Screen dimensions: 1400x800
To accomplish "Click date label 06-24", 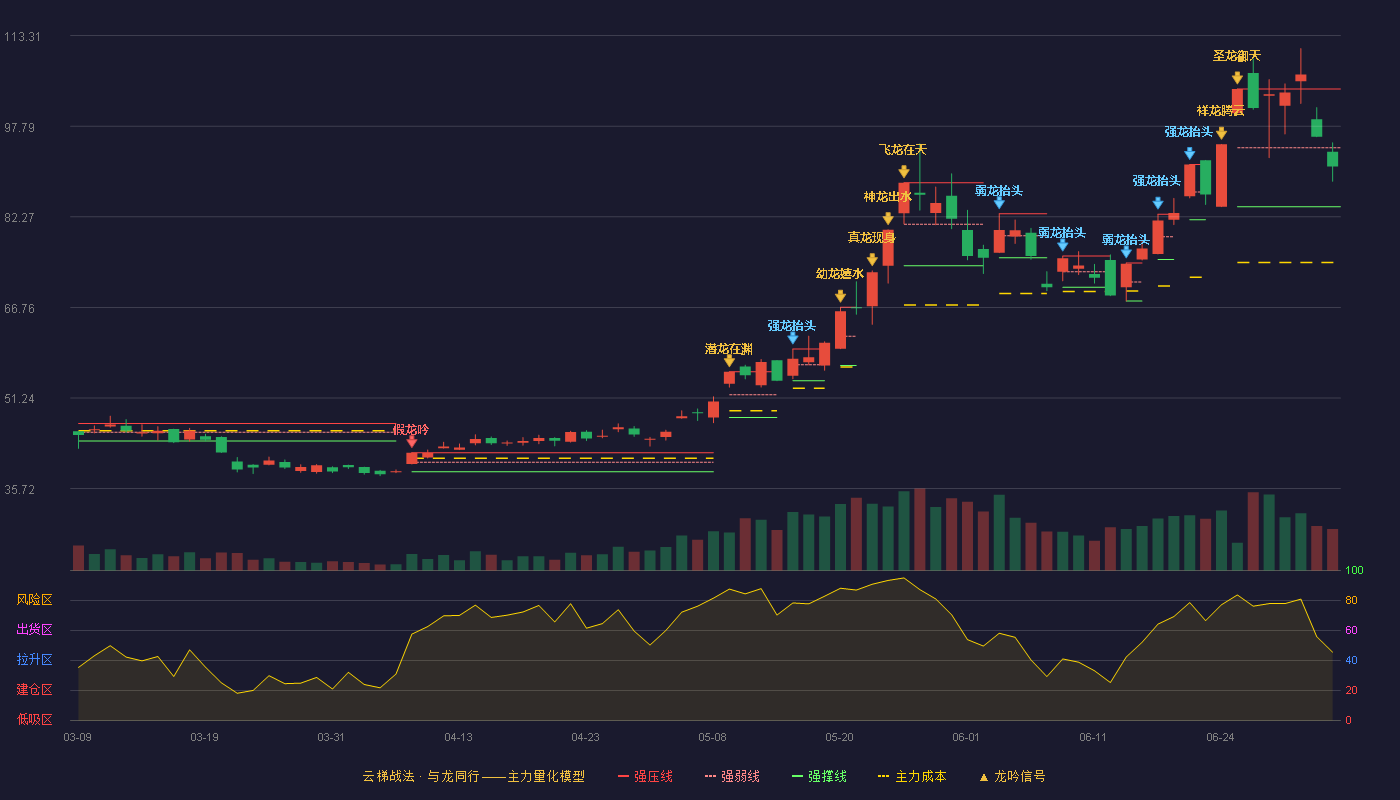I will pos(1220,737).
